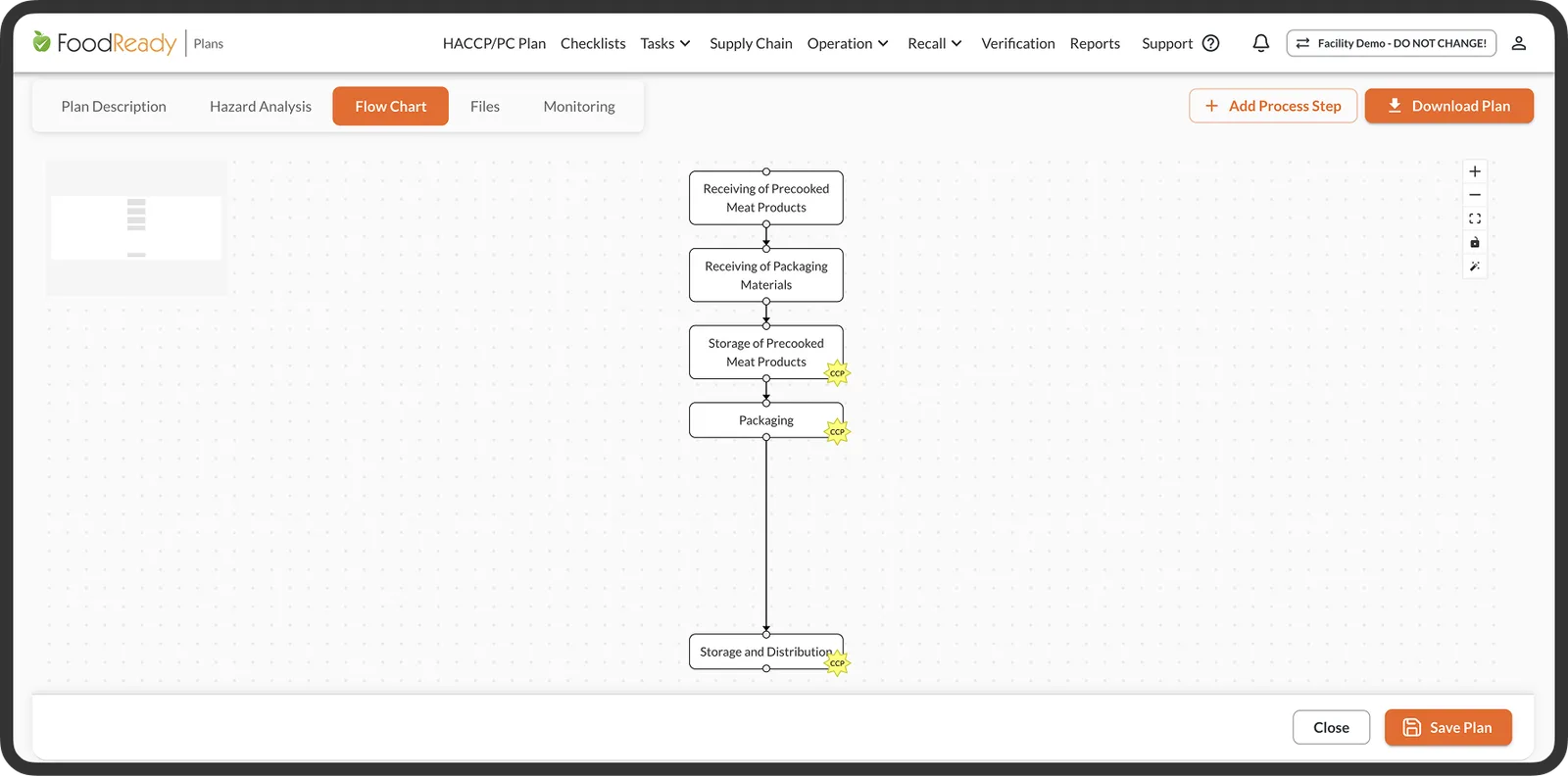Image resolution: width=1568 pixels, height=776 pixels.
Task: Click the FoodReady logo
Action: [105, 43]
